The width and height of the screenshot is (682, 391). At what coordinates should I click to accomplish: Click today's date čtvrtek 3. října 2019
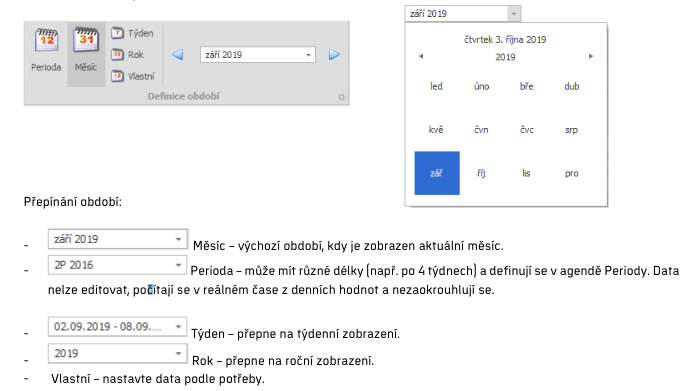pos(505,40)
